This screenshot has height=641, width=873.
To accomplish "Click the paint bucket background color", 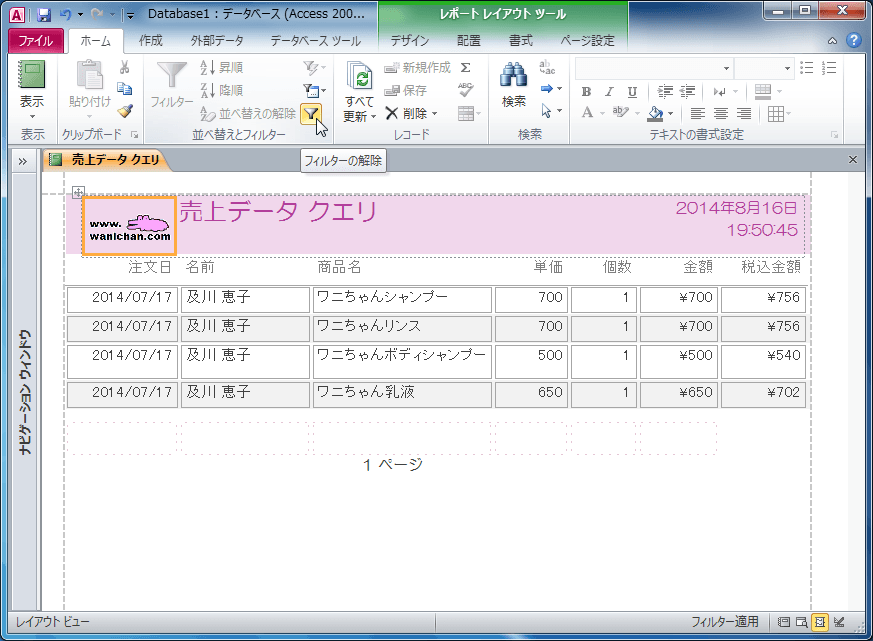I will [x=656, y=113].
